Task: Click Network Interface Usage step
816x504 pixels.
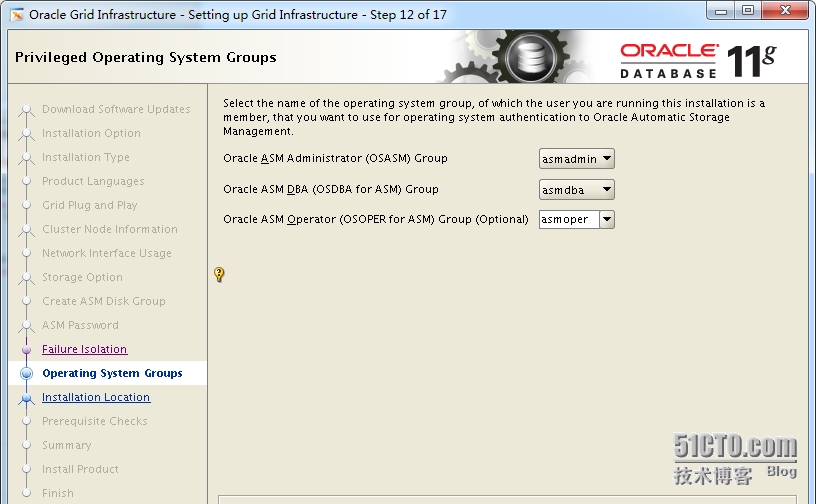Action: click(x=107, y=253)
